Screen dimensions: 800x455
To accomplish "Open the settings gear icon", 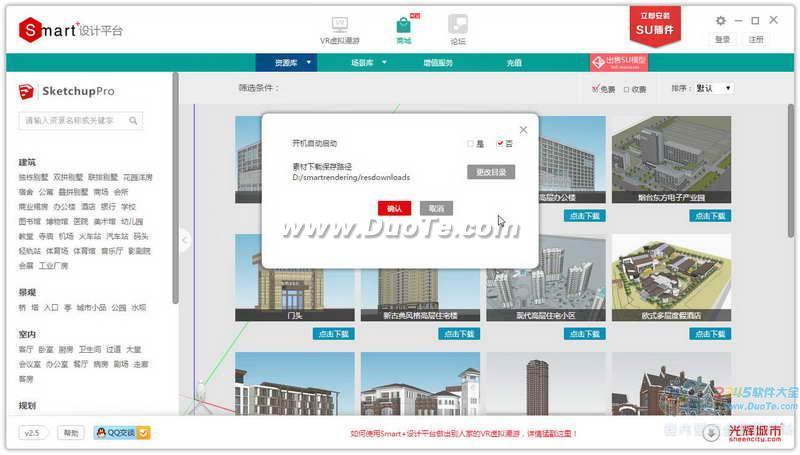I will click(x=720, y=20).
